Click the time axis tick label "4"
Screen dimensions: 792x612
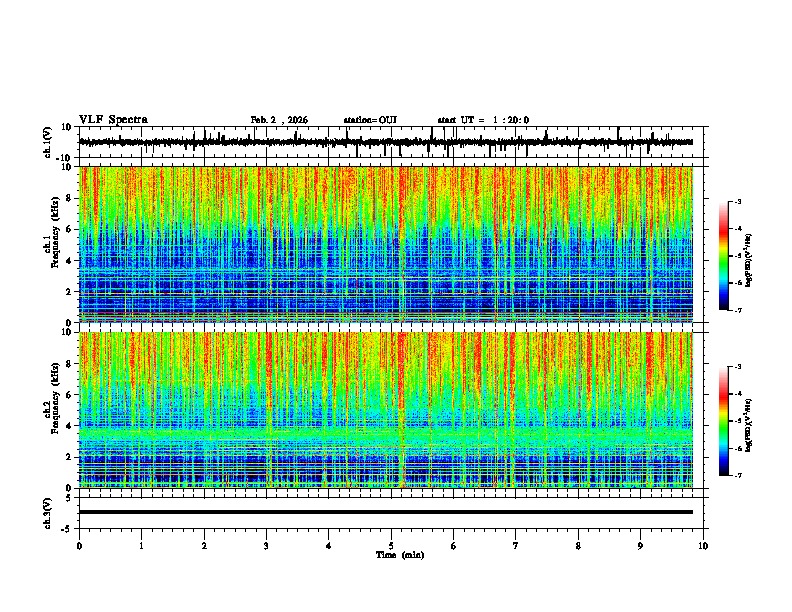coord(329,546)
